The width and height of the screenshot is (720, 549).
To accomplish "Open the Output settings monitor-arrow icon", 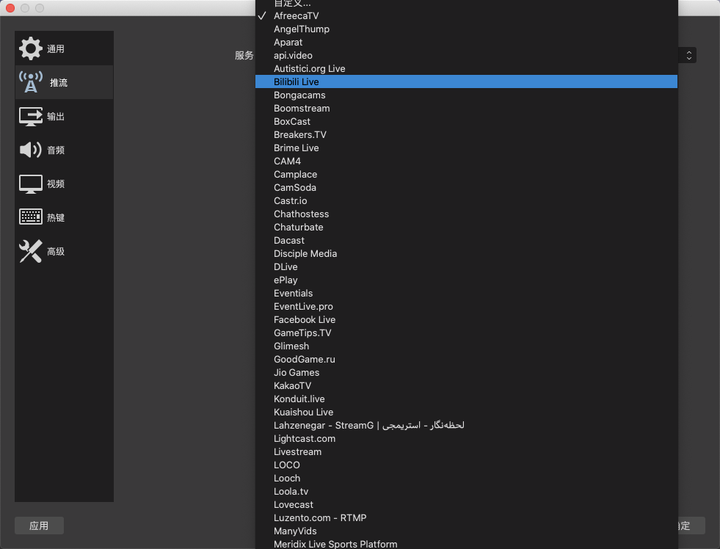I will coord(30,116).
